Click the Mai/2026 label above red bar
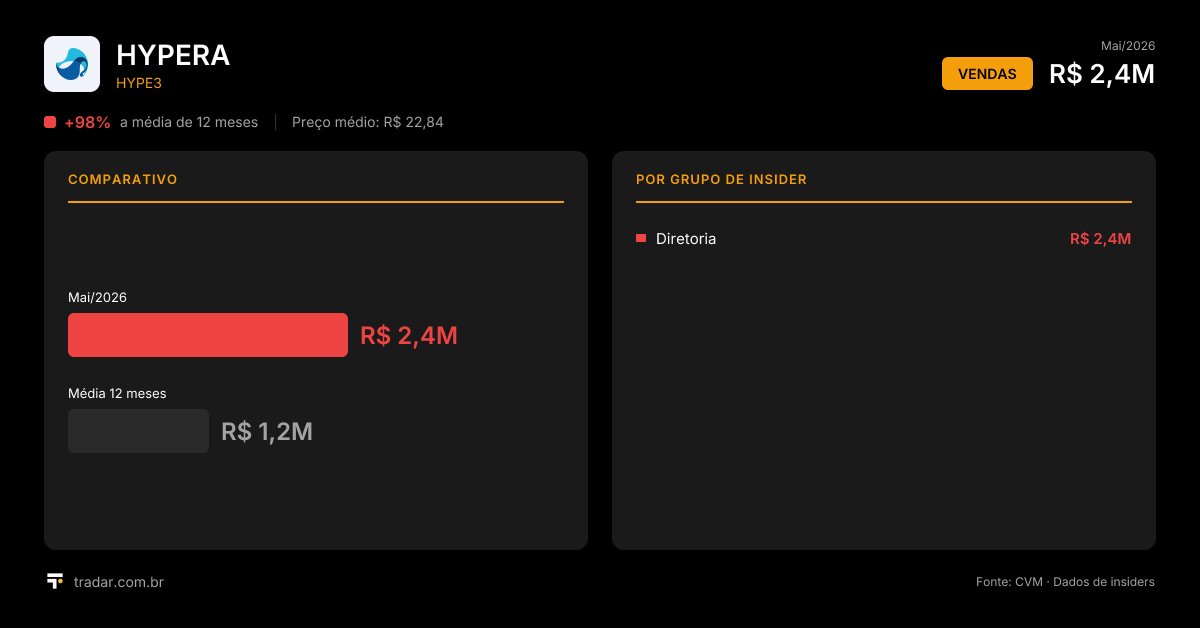 coord(97,297)
